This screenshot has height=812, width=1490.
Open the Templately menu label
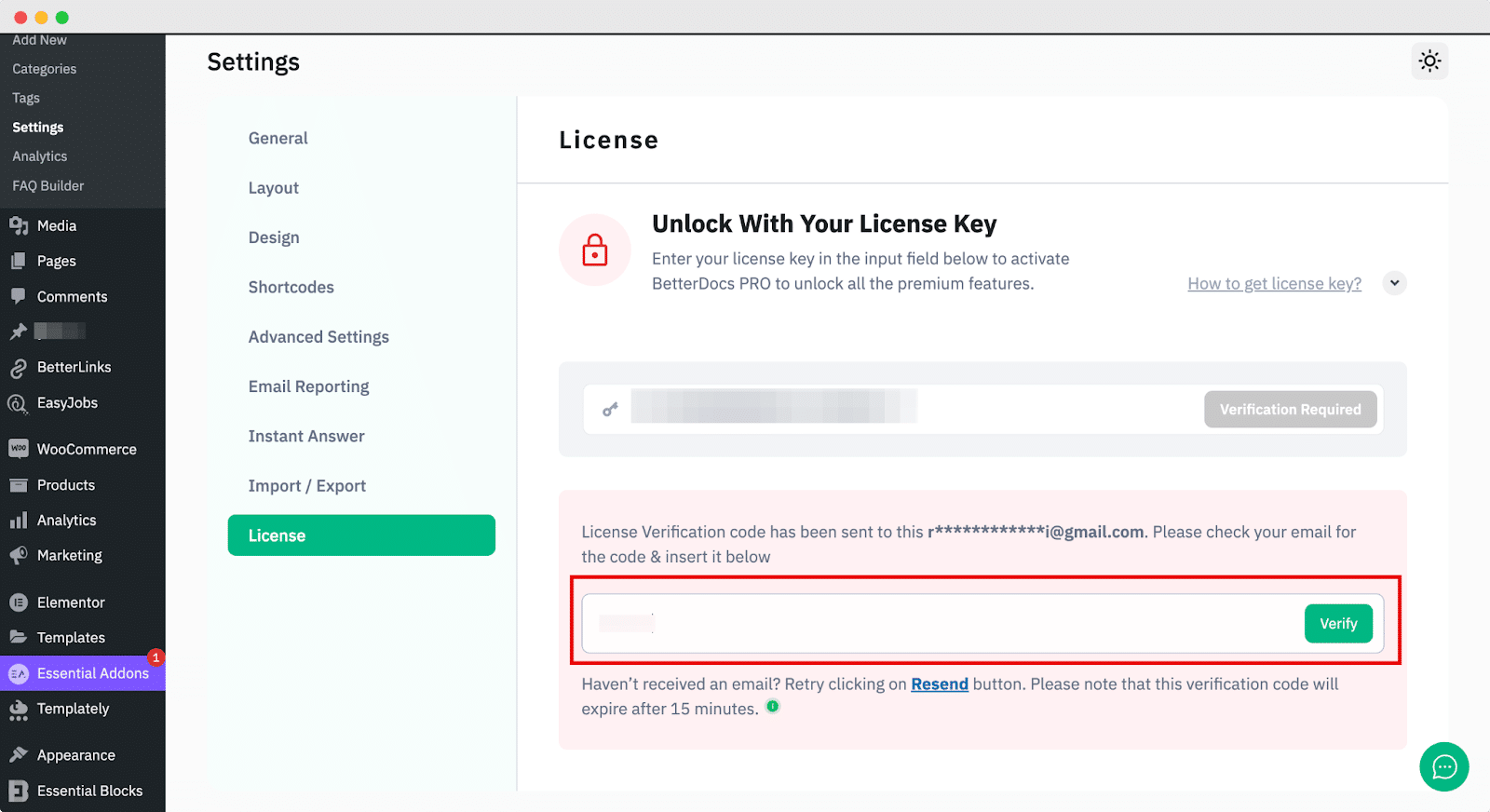tap(74, 710)
